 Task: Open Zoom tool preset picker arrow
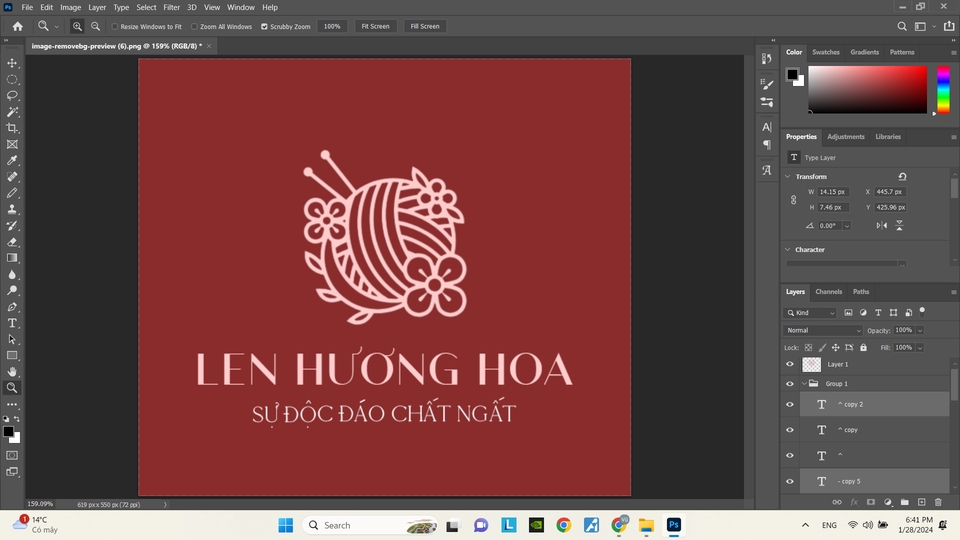[x=57, y=26]
